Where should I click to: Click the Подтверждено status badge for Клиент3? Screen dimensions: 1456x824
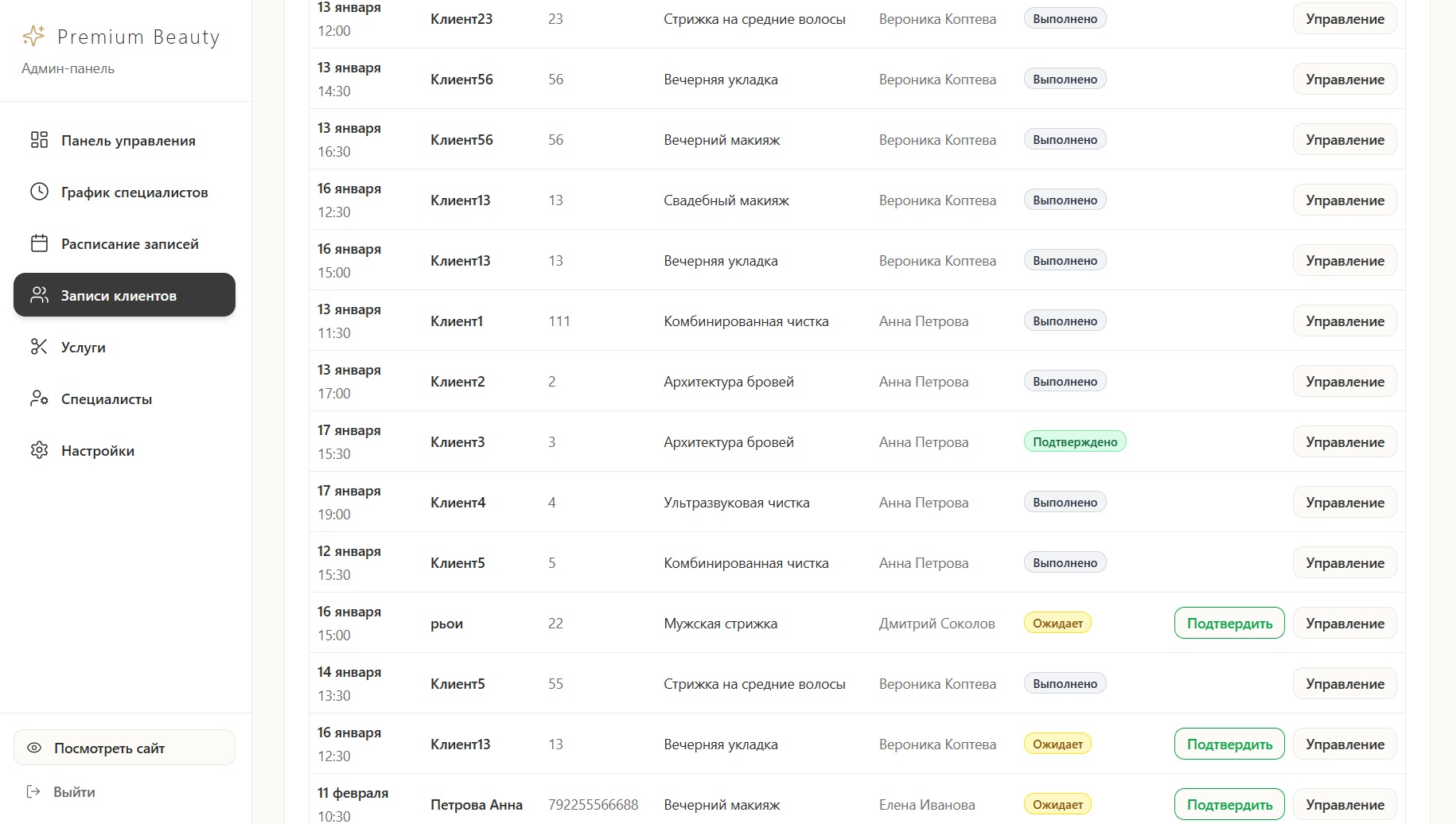click(x=1074, y=442)
